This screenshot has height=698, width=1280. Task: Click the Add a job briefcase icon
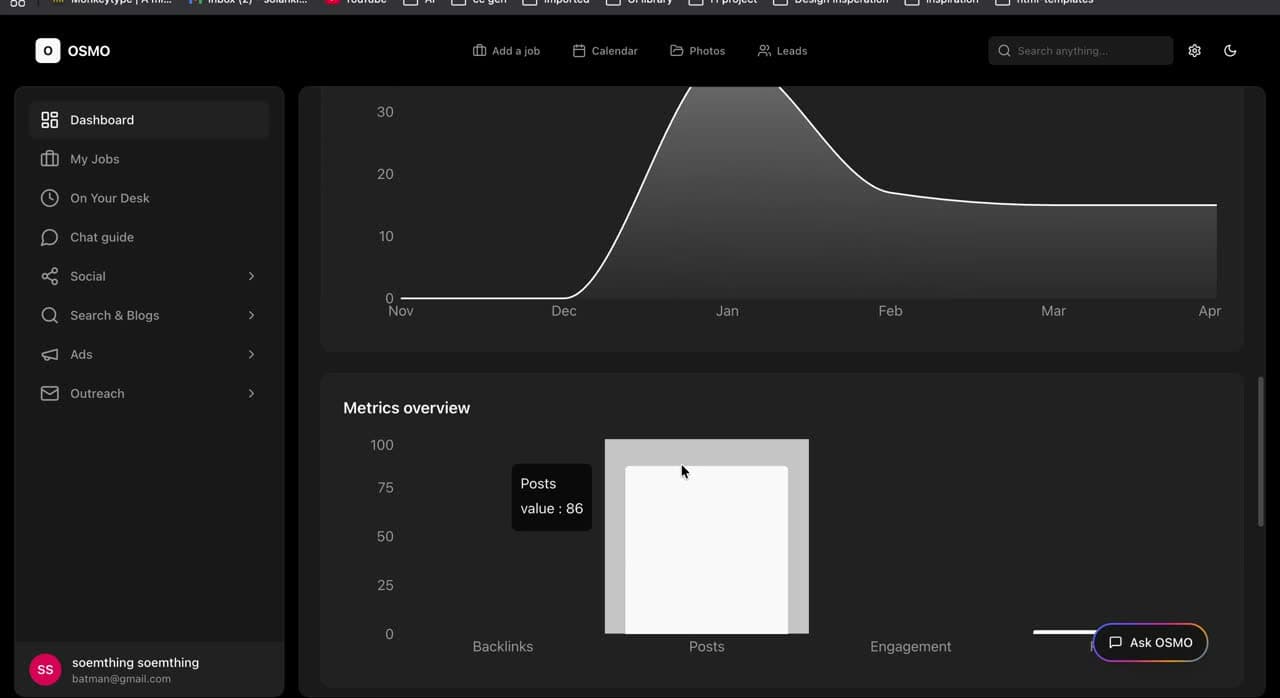click(479, 51)
